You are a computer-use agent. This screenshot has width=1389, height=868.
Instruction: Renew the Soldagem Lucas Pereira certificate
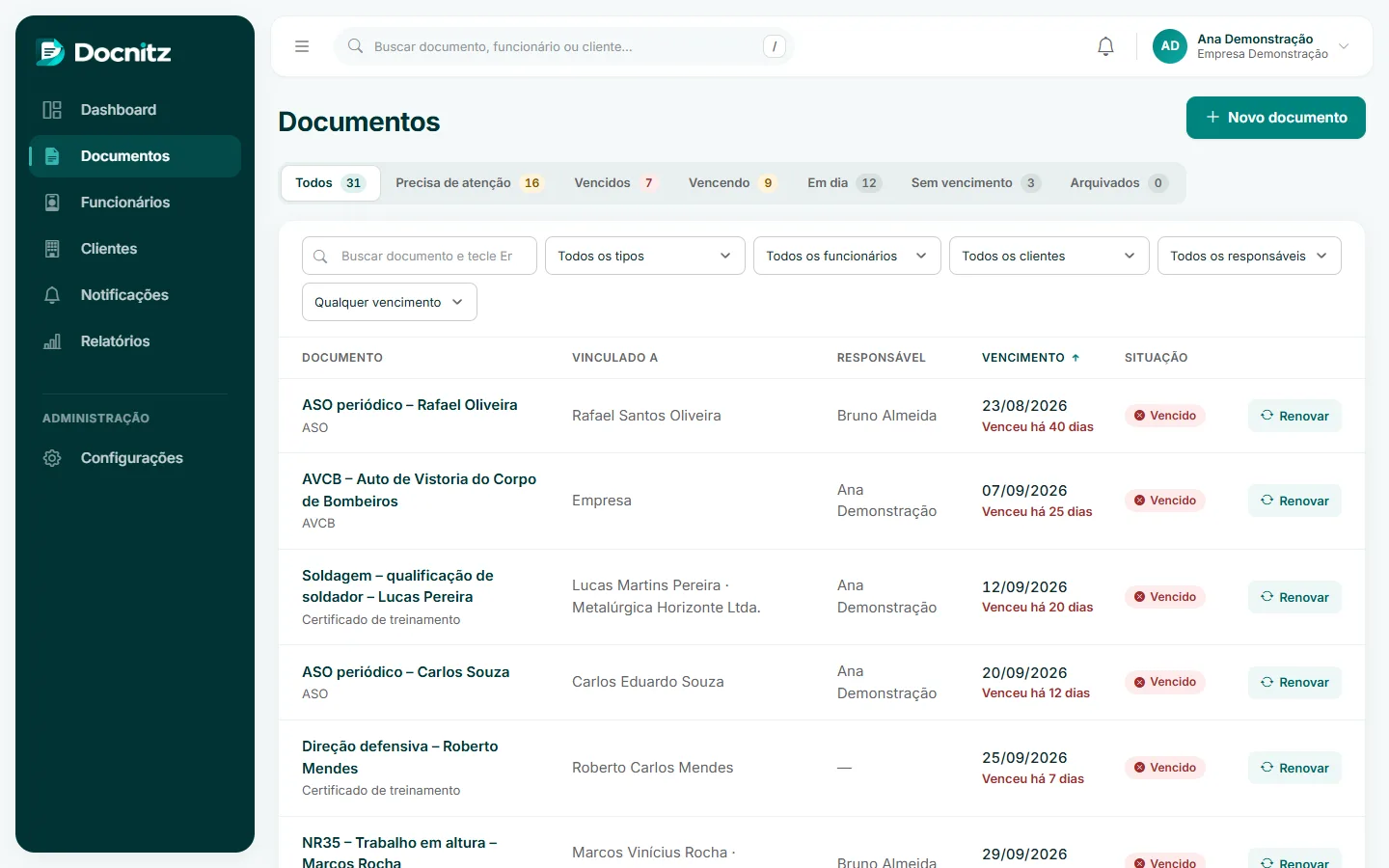[x=1294, y=597]
